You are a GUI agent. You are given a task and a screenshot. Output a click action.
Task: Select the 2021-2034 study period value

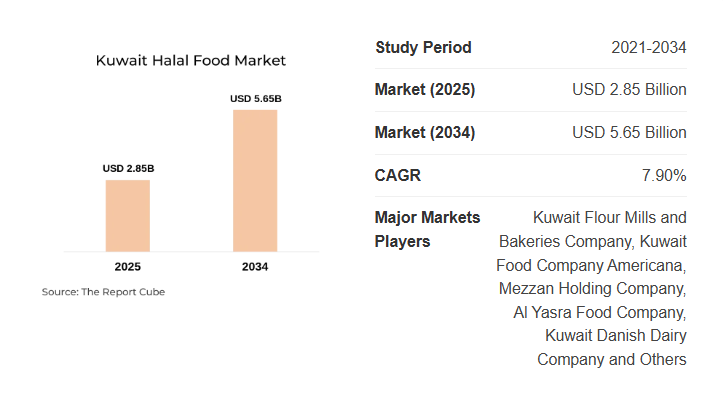[649, 47]
